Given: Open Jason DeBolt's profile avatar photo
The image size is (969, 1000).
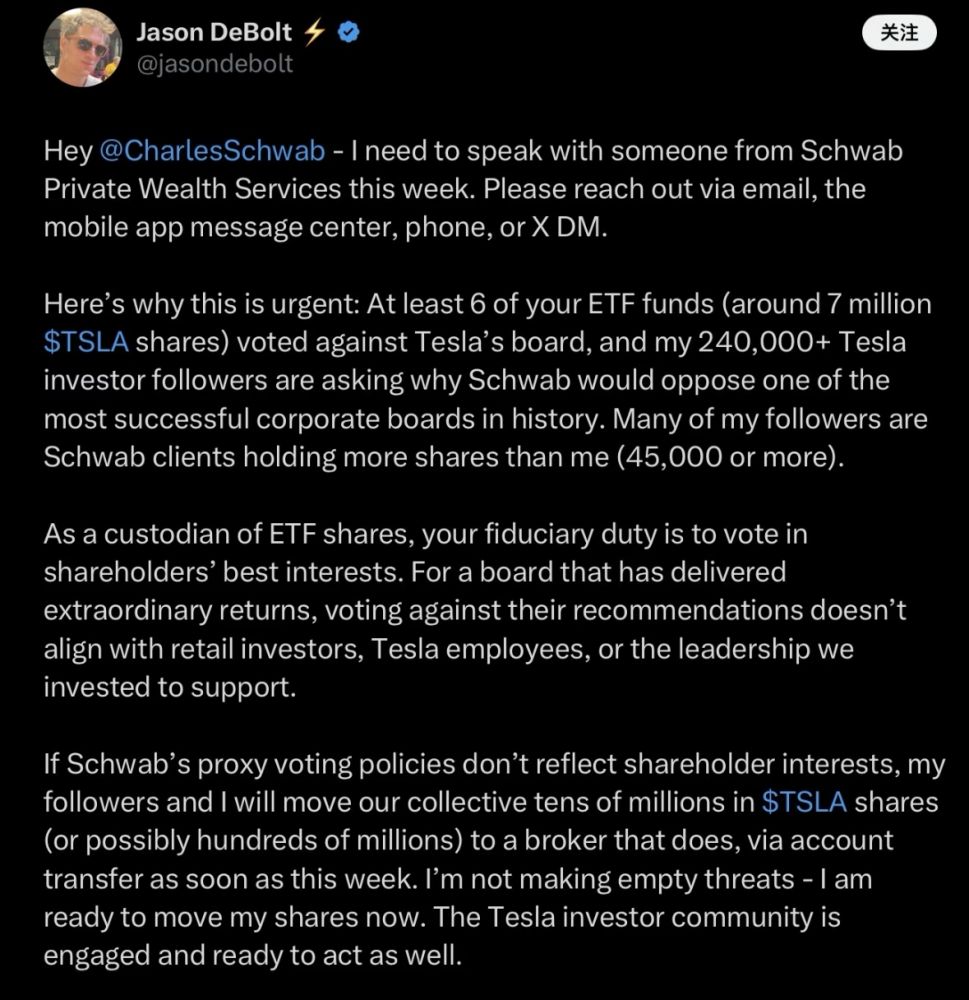Looking at the screenshot, I should tap(78, 48).
